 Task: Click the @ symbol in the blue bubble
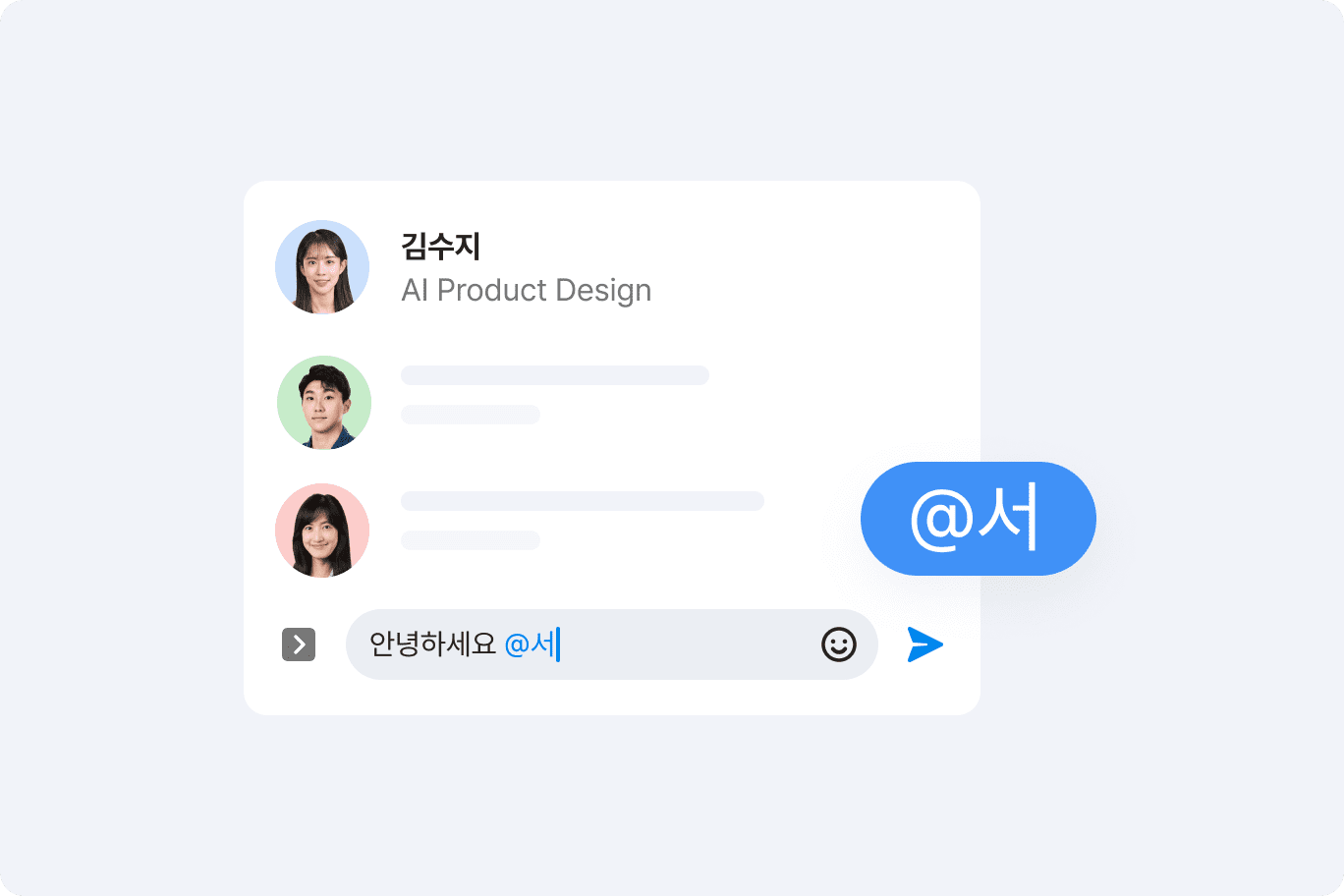tap(941, 521)
